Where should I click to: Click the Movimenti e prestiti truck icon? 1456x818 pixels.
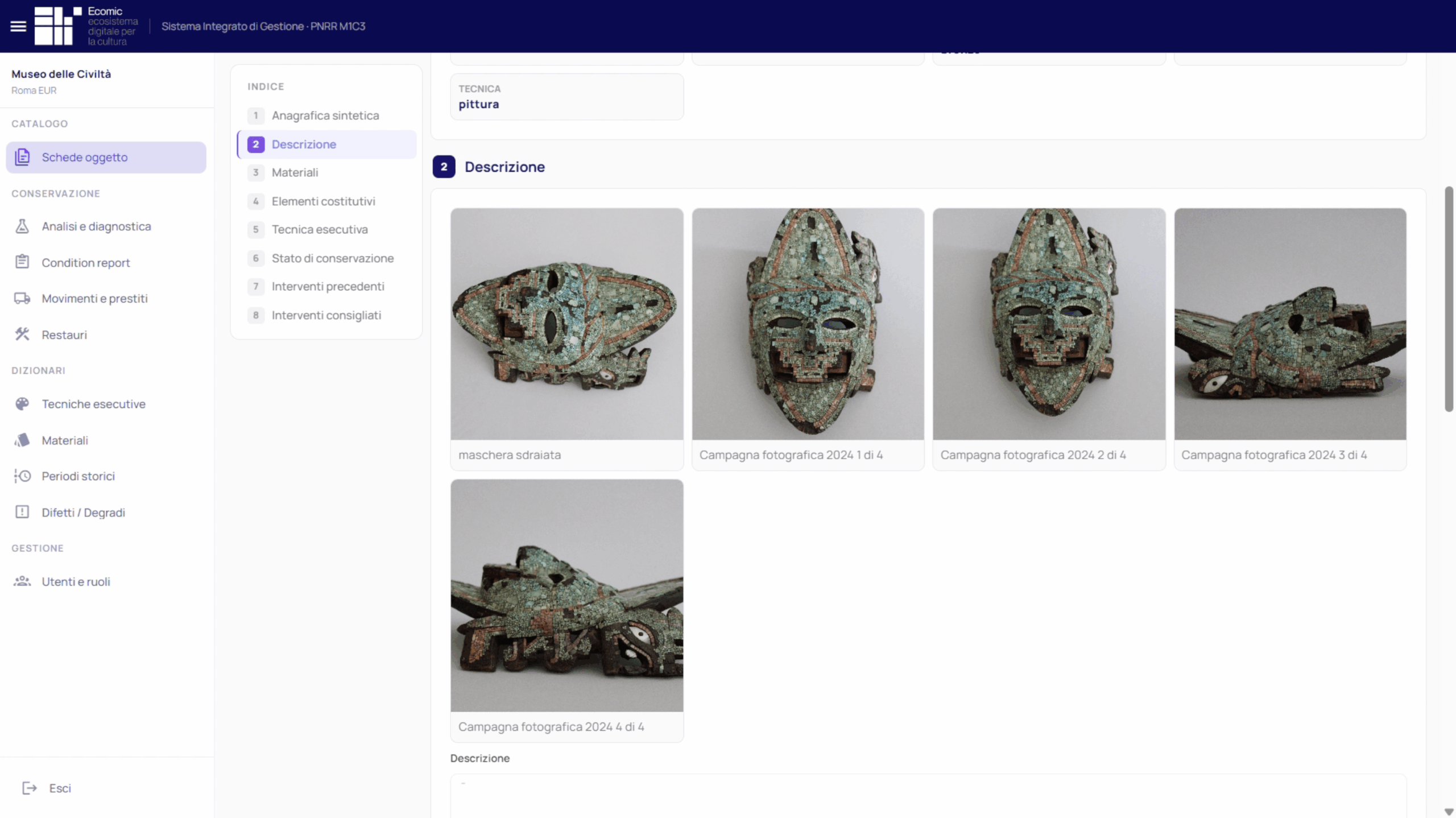click(22, 298)
